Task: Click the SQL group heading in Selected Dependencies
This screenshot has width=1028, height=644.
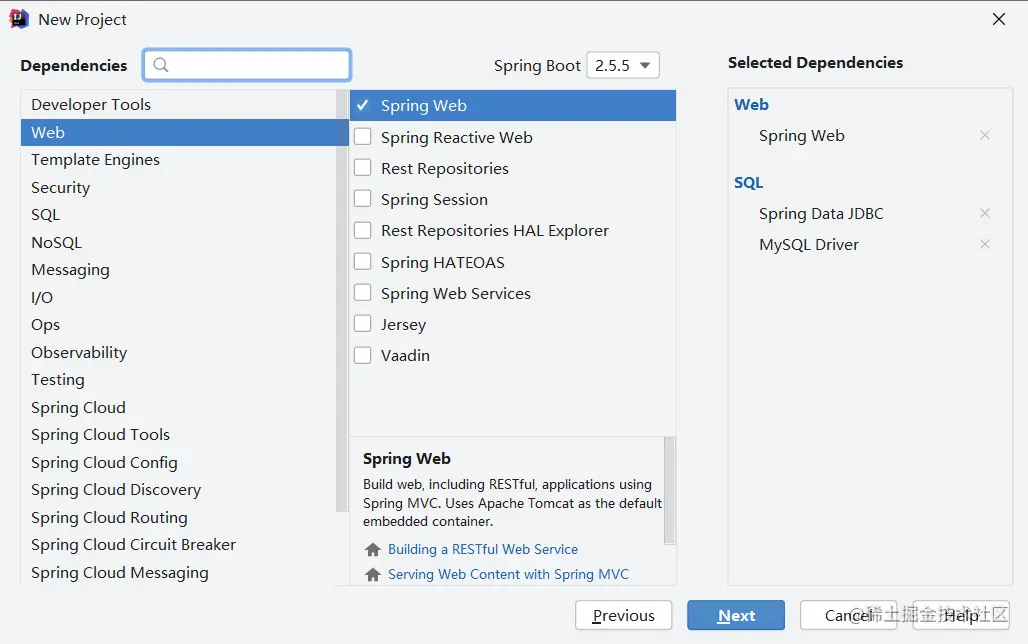Action: click(x=749, y=183)
